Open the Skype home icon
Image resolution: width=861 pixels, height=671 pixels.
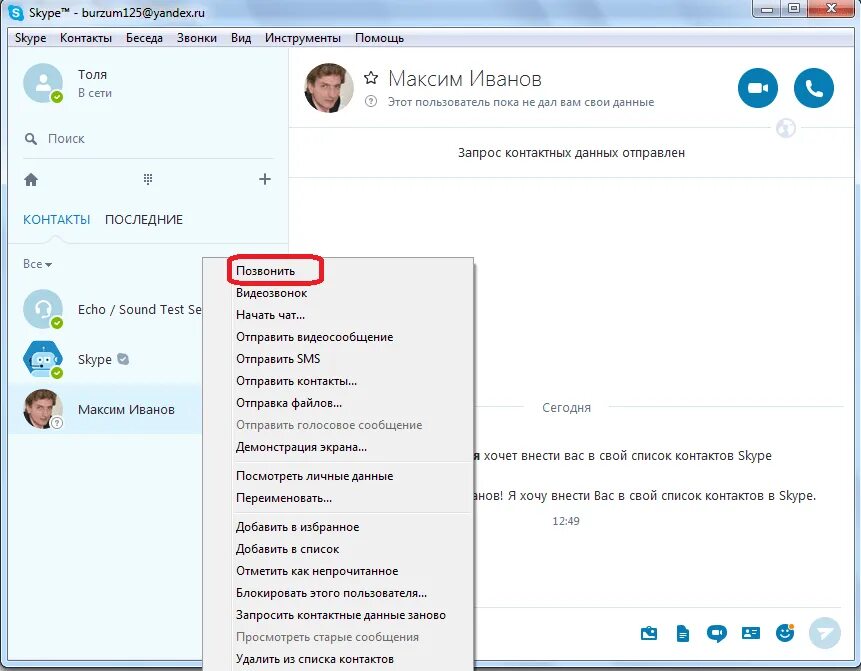click(x=31, y=180)
